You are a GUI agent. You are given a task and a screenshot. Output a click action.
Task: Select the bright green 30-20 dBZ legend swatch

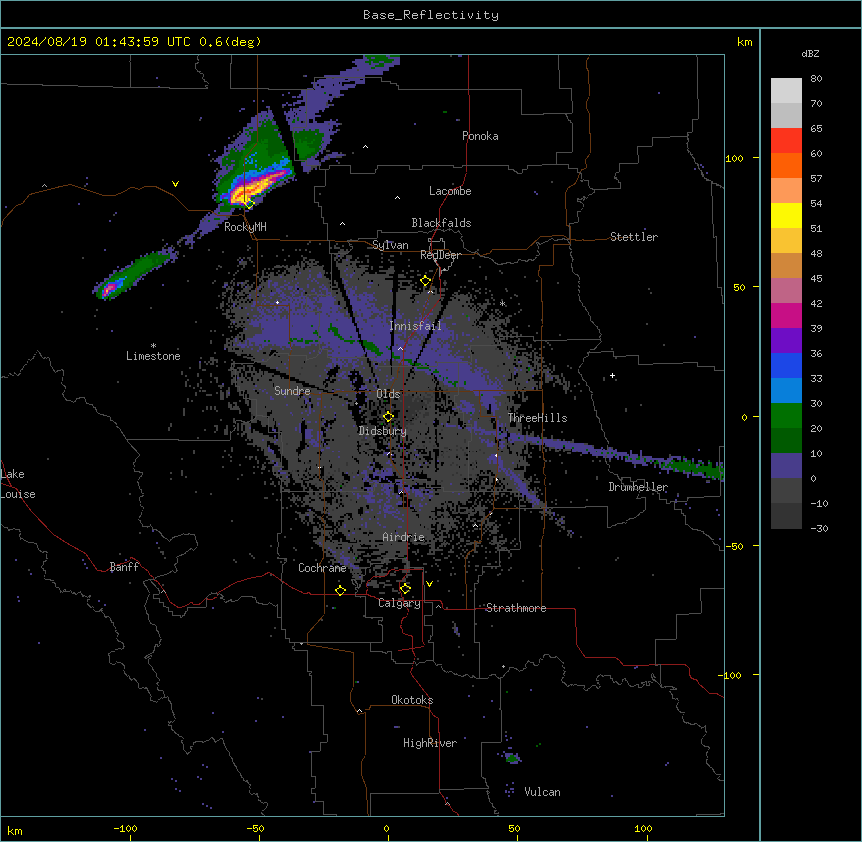(x=786, y=416)
